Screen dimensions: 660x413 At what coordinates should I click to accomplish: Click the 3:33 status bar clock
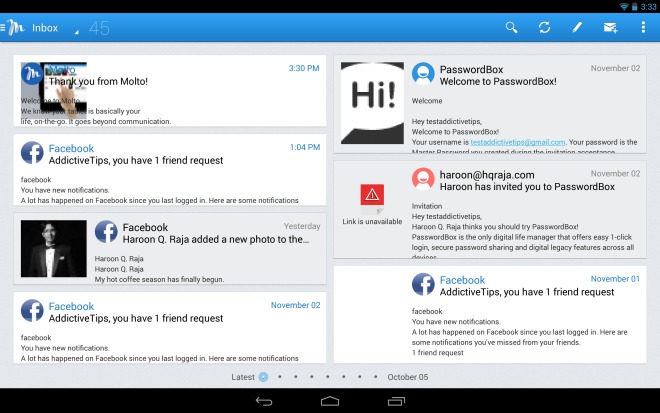(x=649, y=7)
